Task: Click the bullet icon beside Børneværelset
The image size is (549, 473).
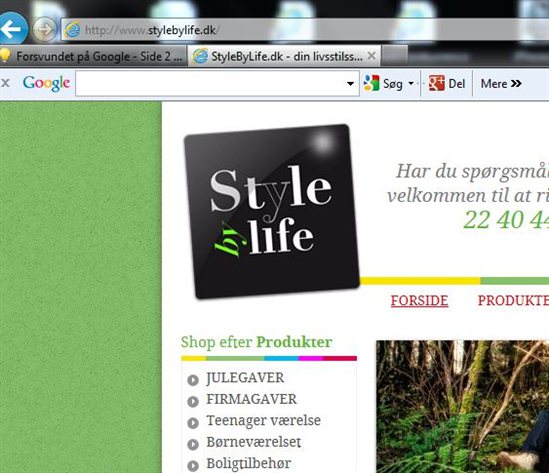Action: coord(193,444)
